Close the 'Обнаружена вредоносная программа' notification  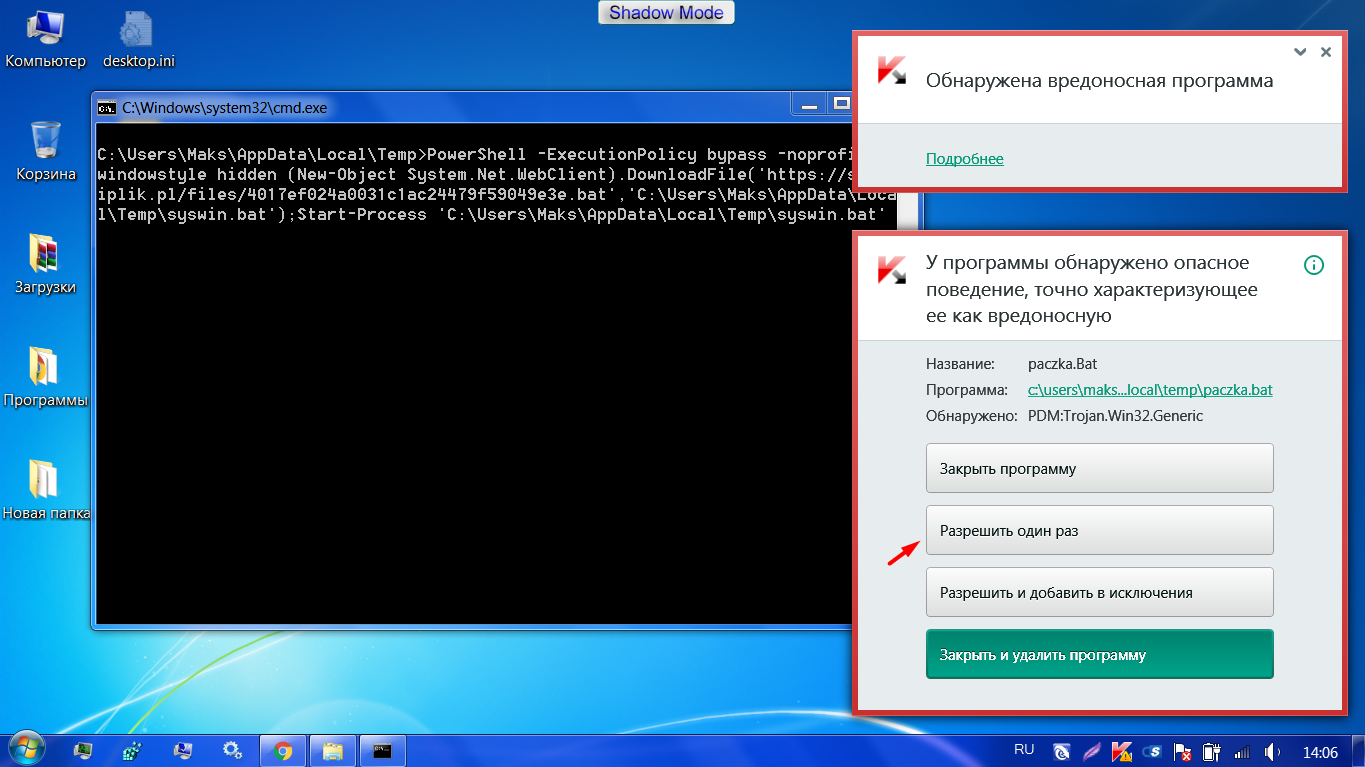tap(1326, 52)
